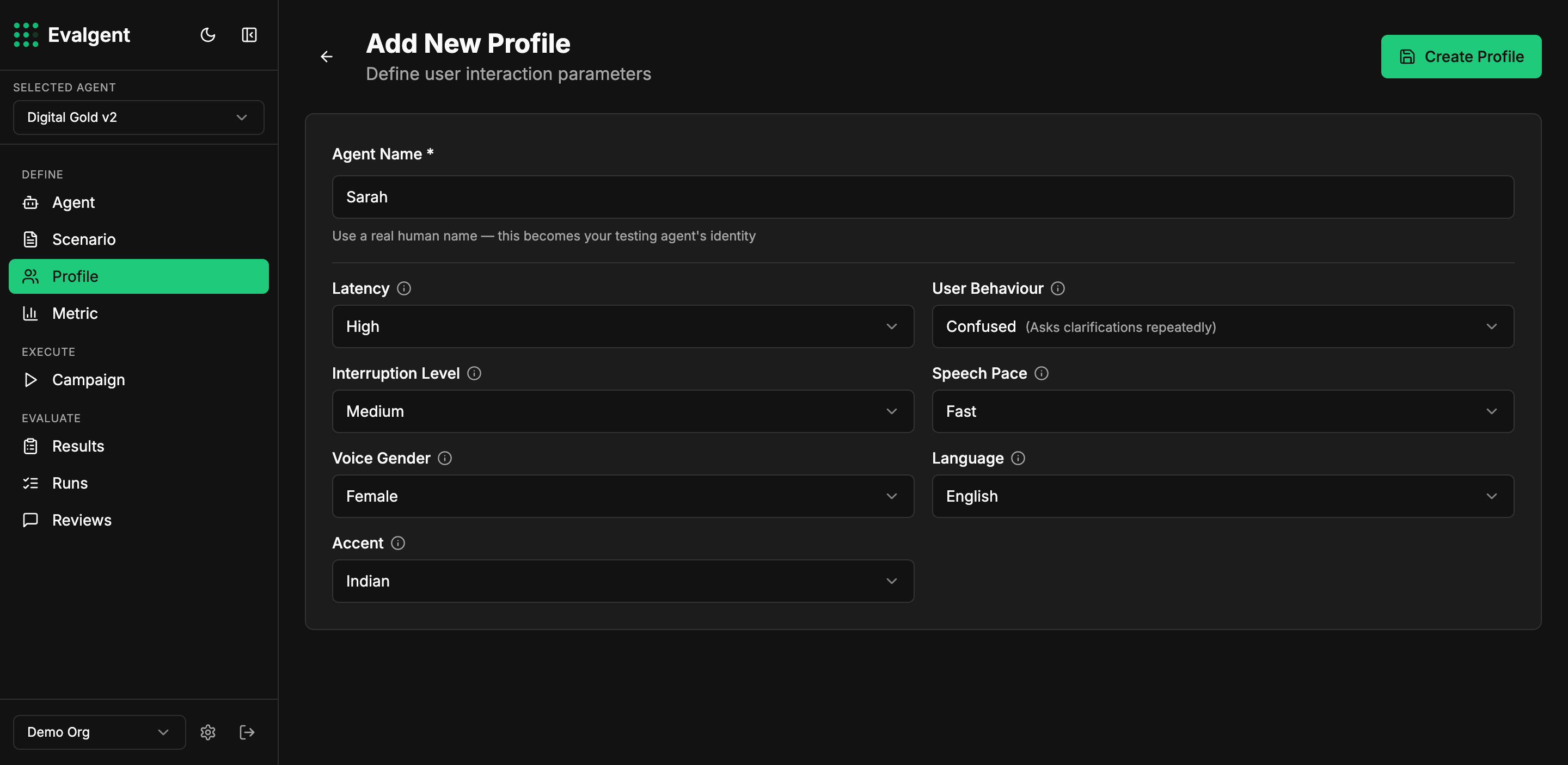Open Results section in sidebar

(x=78, y=446)
